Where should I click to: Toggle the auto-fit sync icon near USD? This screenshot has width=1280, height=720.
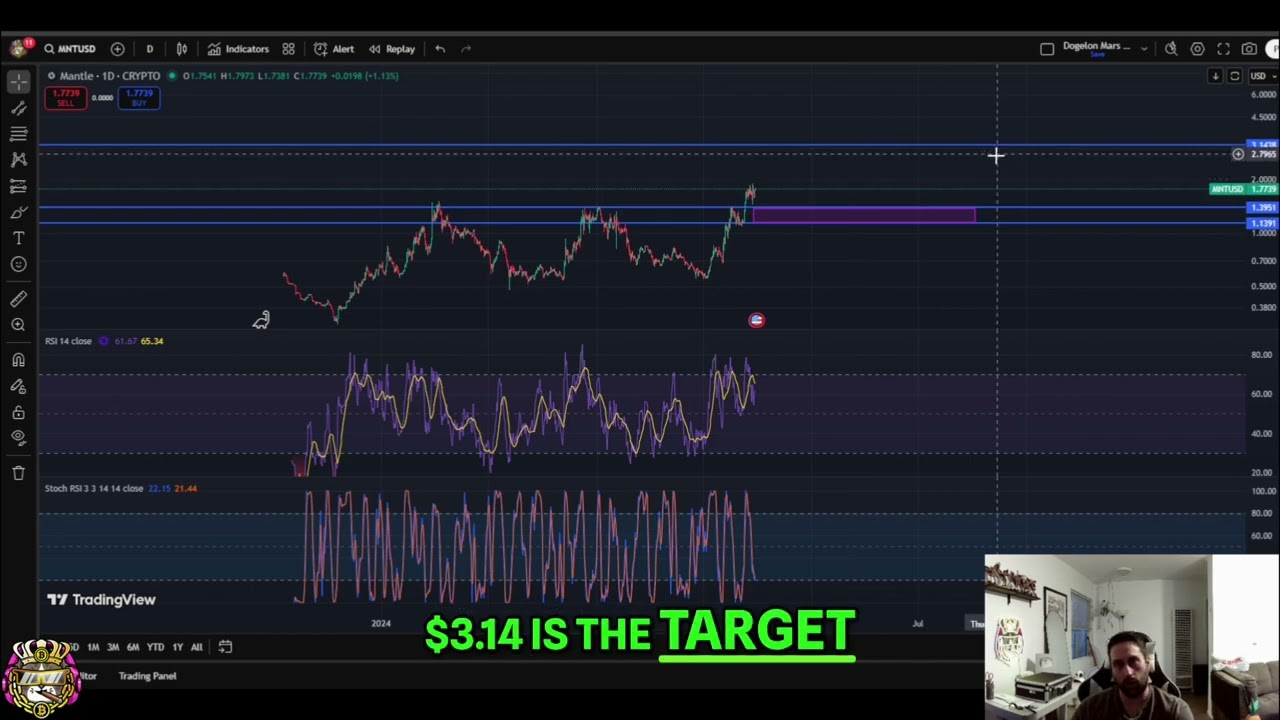(1235, 76)
